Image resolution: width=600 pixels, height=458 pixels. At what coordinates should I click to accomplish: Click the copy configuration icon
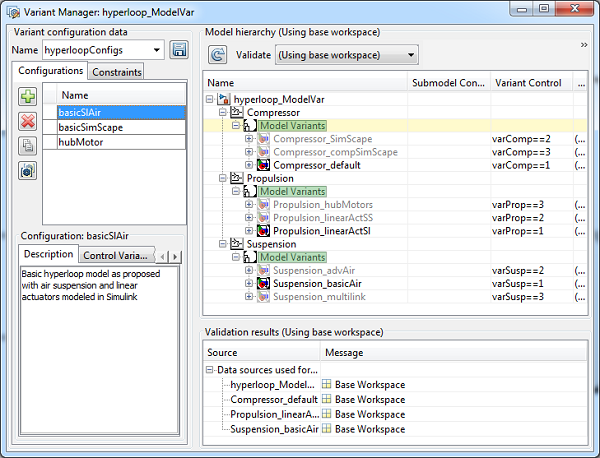(x=27, y=145)
